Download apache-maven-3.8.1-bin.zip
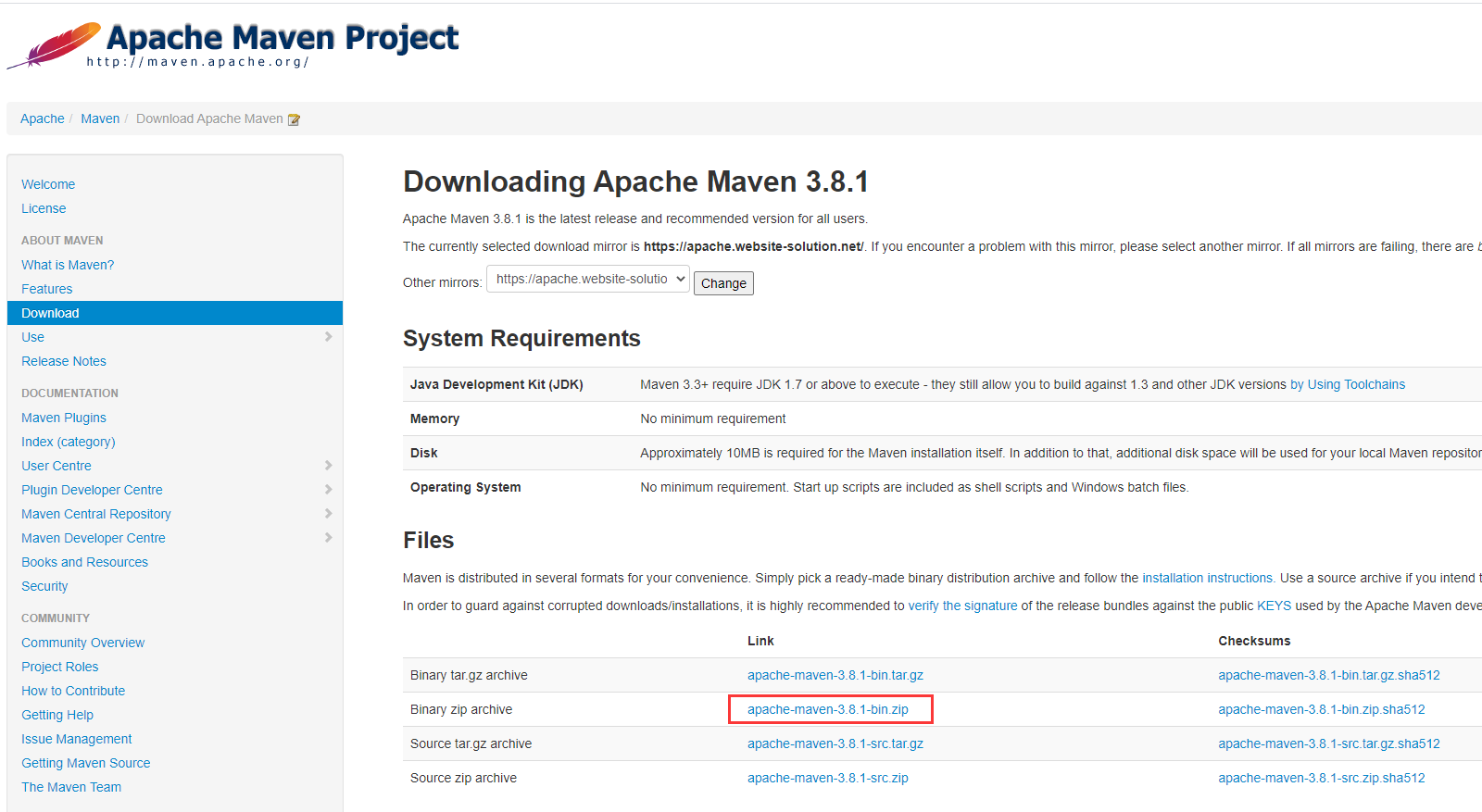The width and height of the screenshot is (1482, 812). [828, 709]
